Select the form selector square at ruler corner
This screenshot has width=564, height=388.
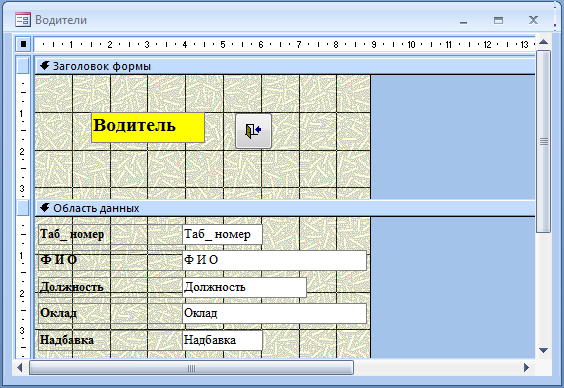coord(23,44)
